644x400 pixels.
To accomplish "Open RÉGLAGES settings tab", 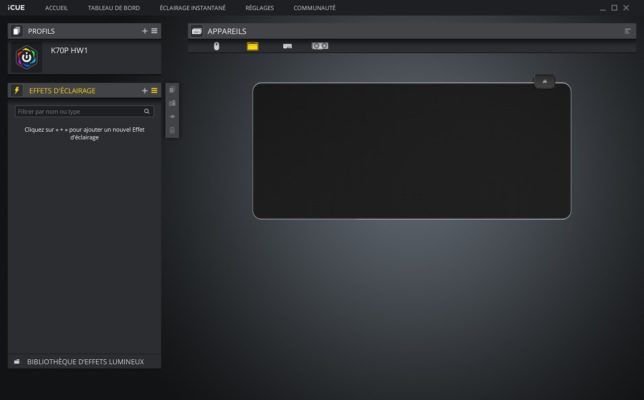I will pyautogui.click(x=260, y=8).
